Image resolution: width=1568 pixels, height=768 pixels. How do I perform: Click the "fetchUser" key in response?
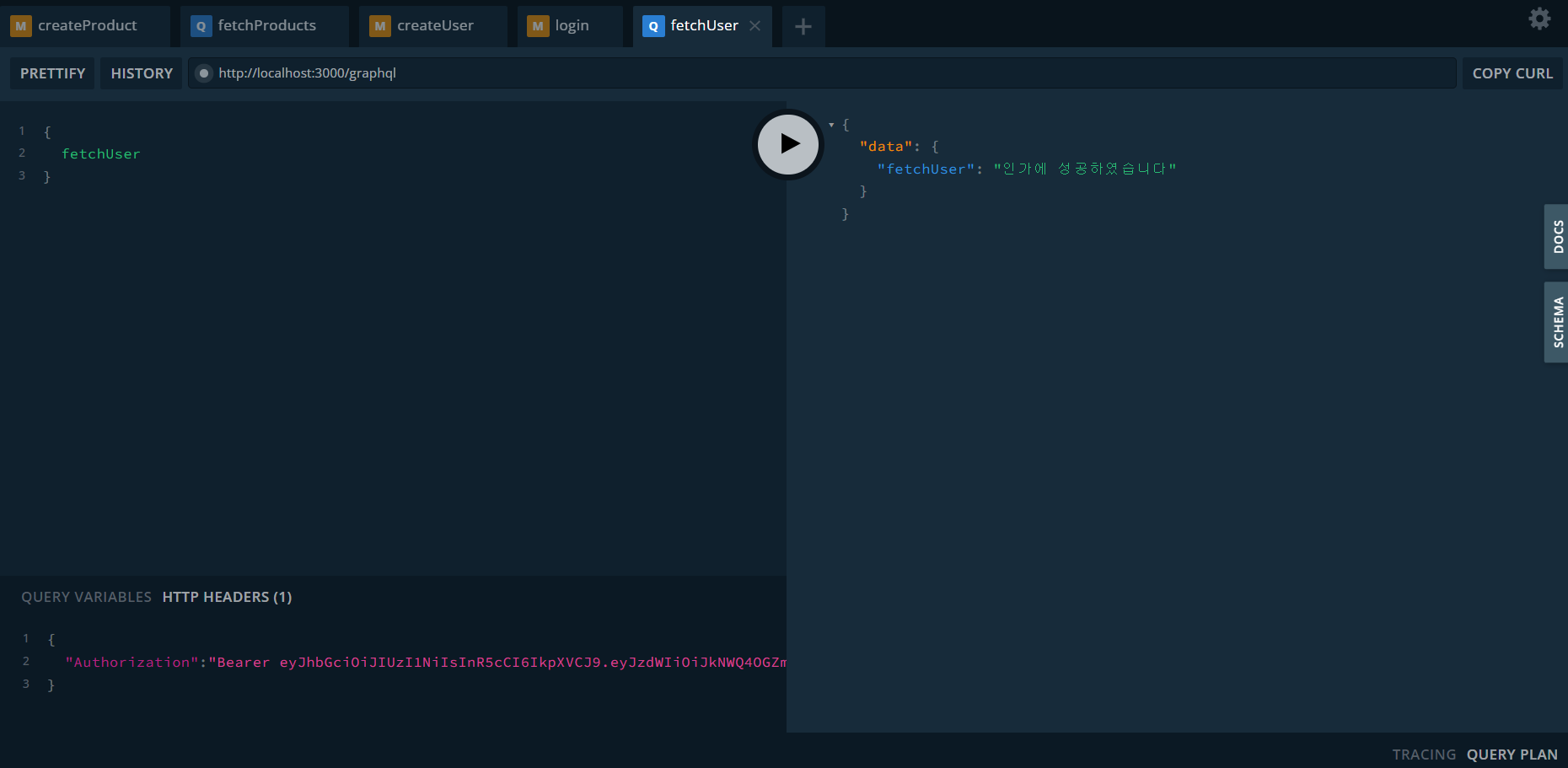(926, 169)
